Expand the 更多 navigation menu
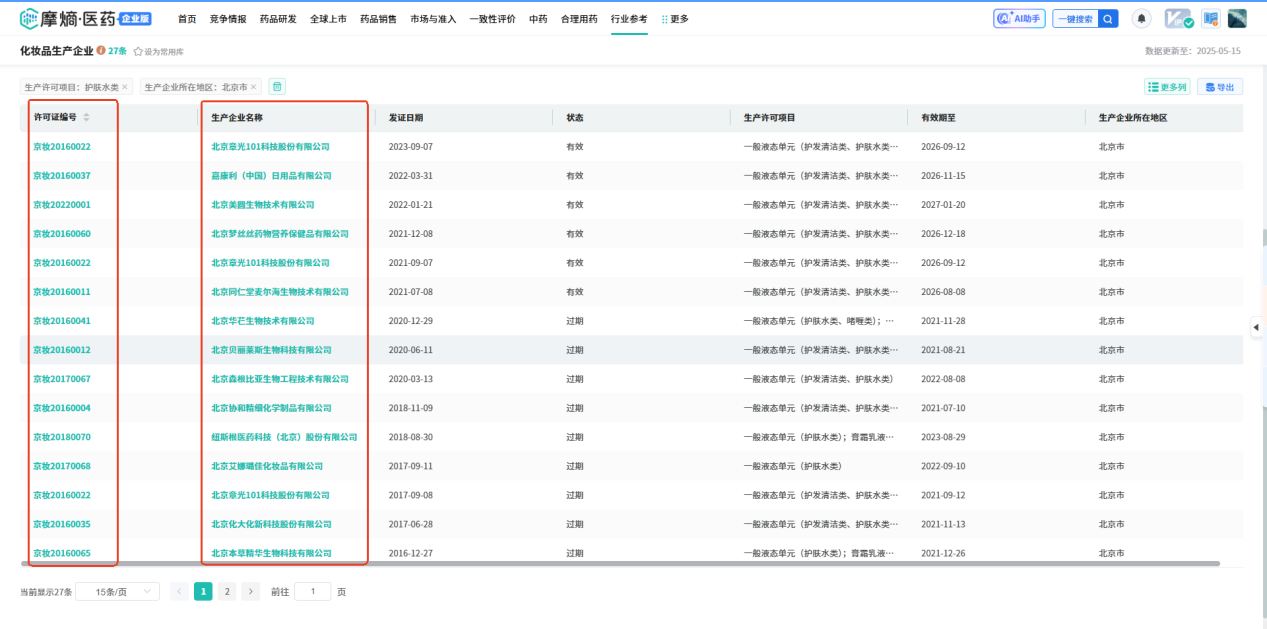Viewport: 1267px width, 629px height. tap(675, 19)
